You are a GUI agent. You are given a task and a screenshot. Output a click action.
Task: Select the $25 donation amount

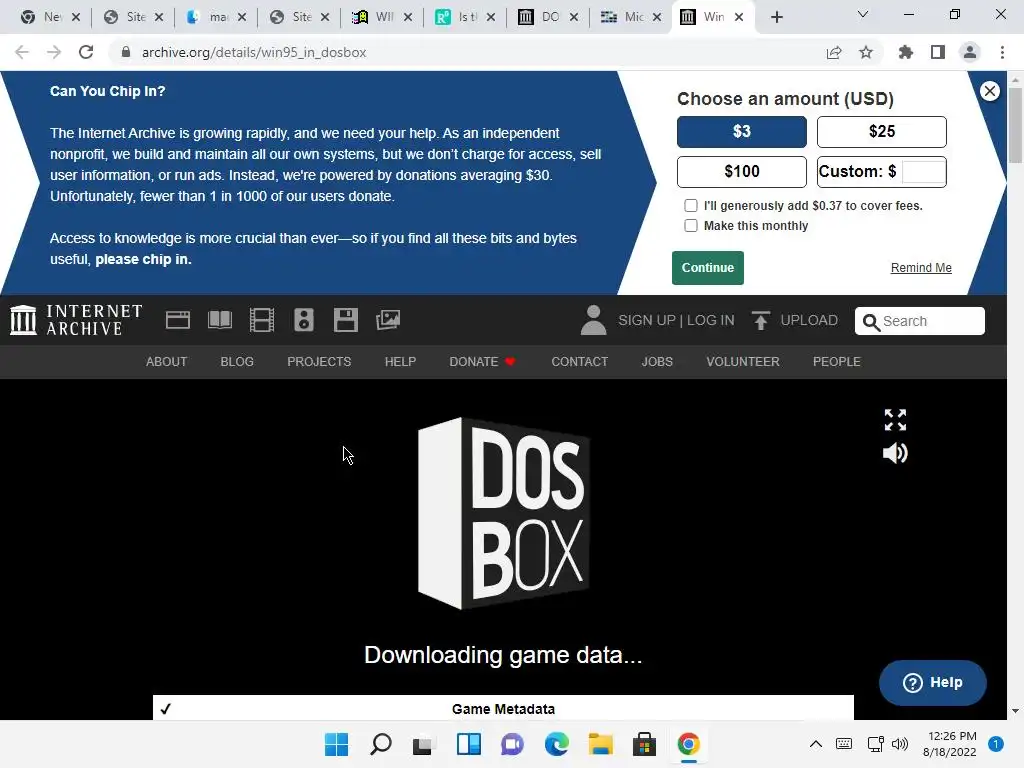(882, 132)
